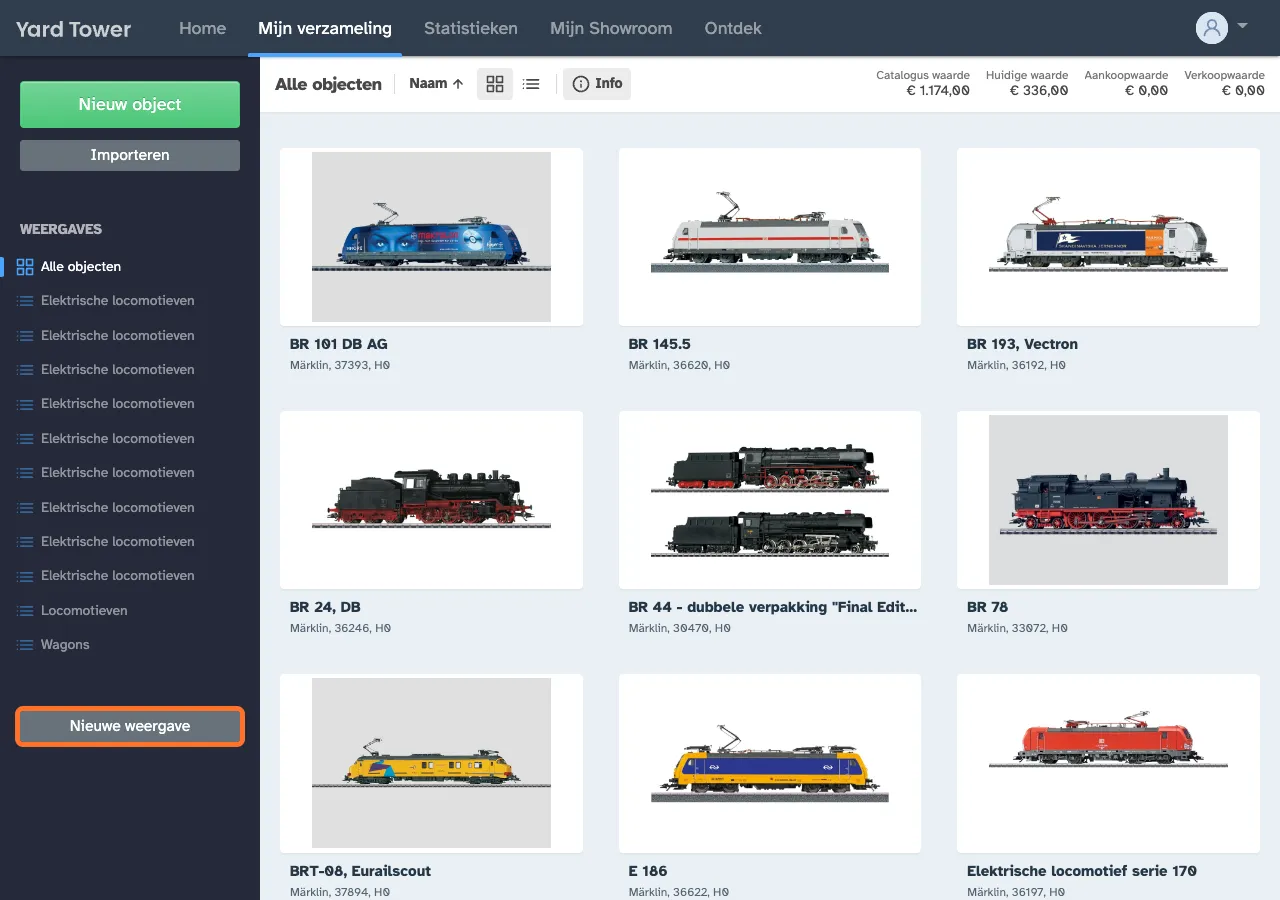Screen dimensions: 1280x900
Task: Select Alle objecten view
Action: point(81,267)
